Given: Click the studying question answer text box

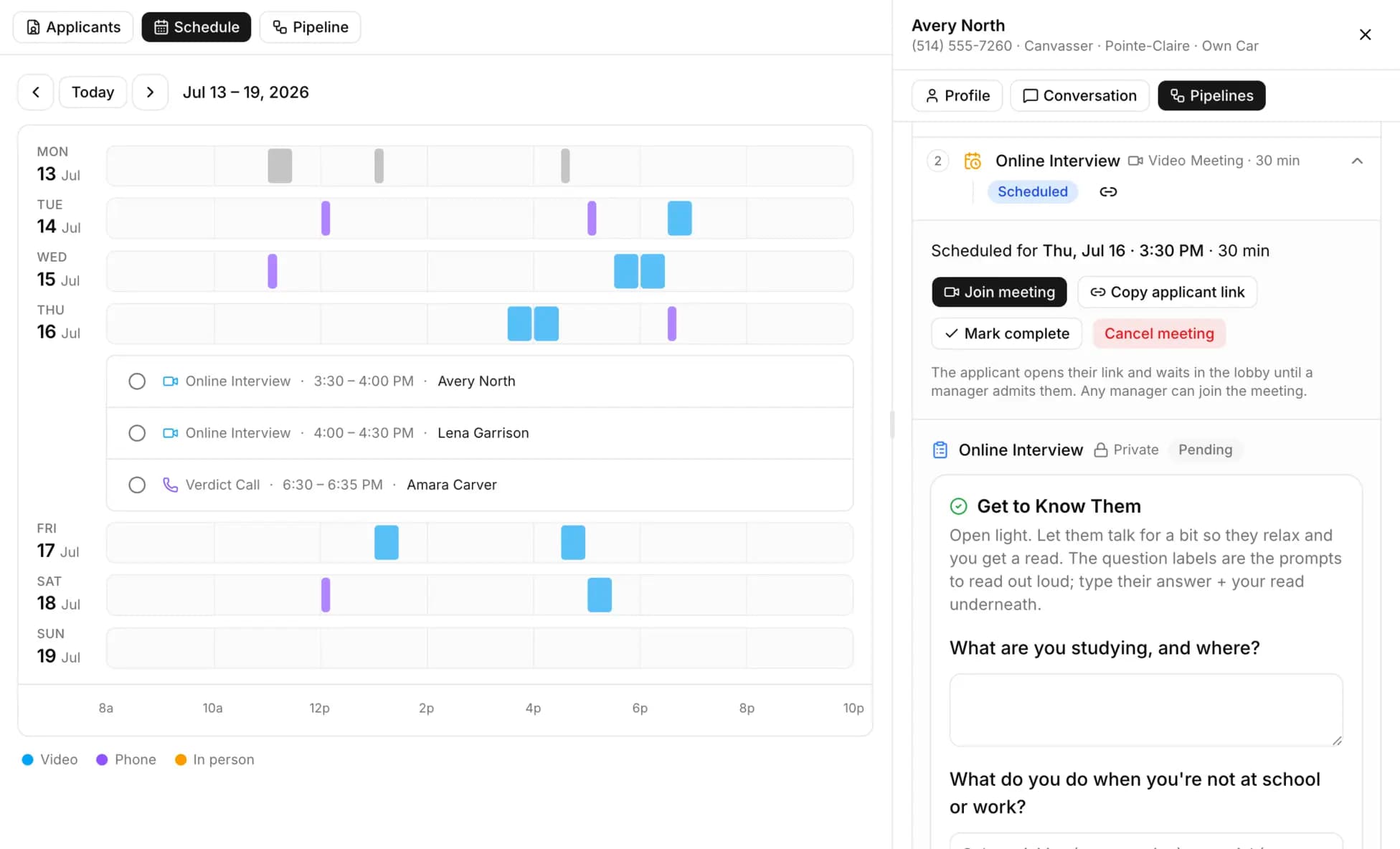Looking at the screenshot, I should click(x=1146, y=710).
